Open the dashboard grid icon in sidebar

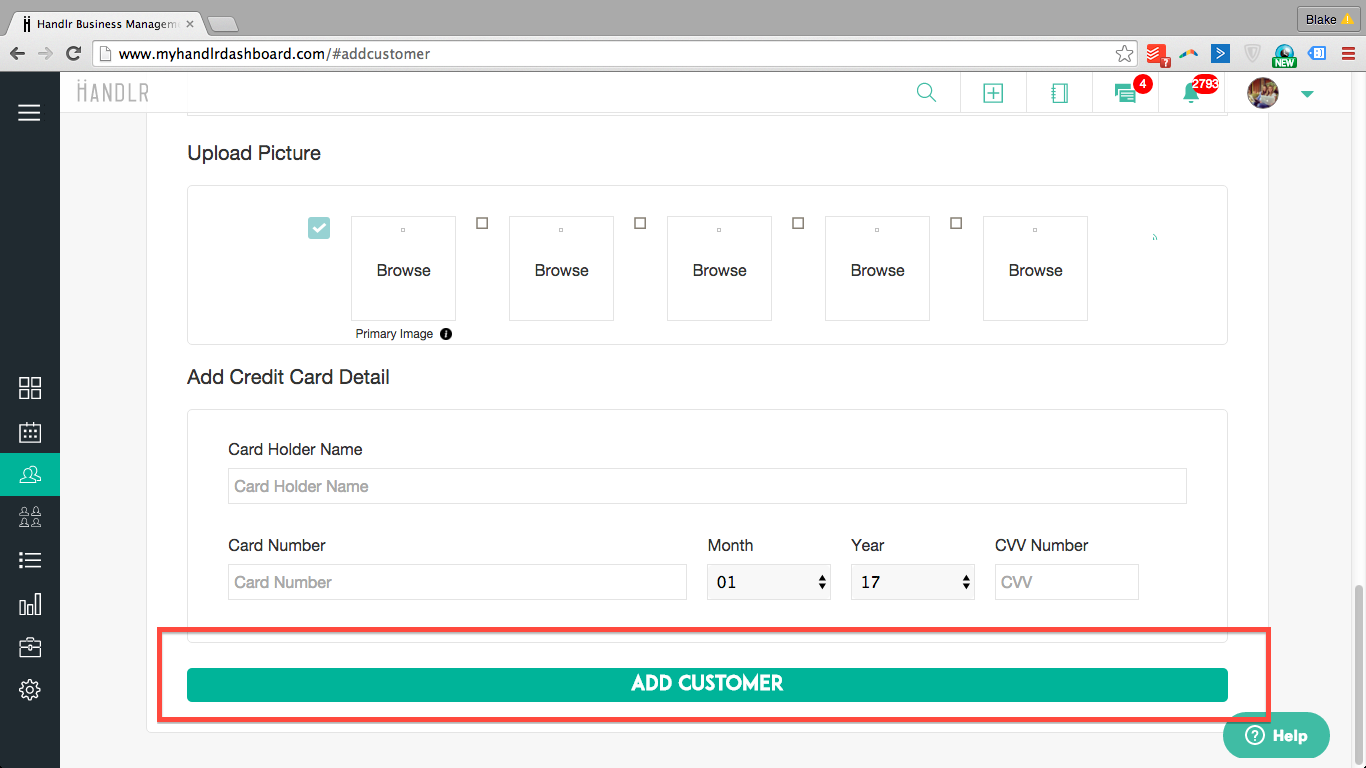pos(30,388)
